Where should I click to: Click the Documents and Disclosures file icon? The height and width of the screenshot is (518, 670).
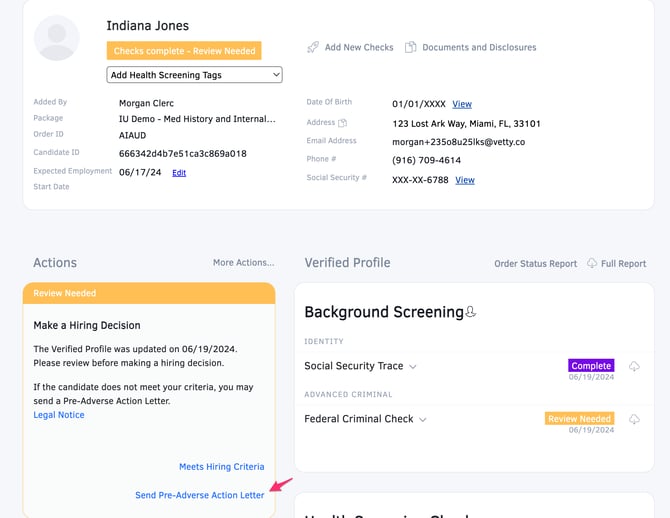point(410,47)
